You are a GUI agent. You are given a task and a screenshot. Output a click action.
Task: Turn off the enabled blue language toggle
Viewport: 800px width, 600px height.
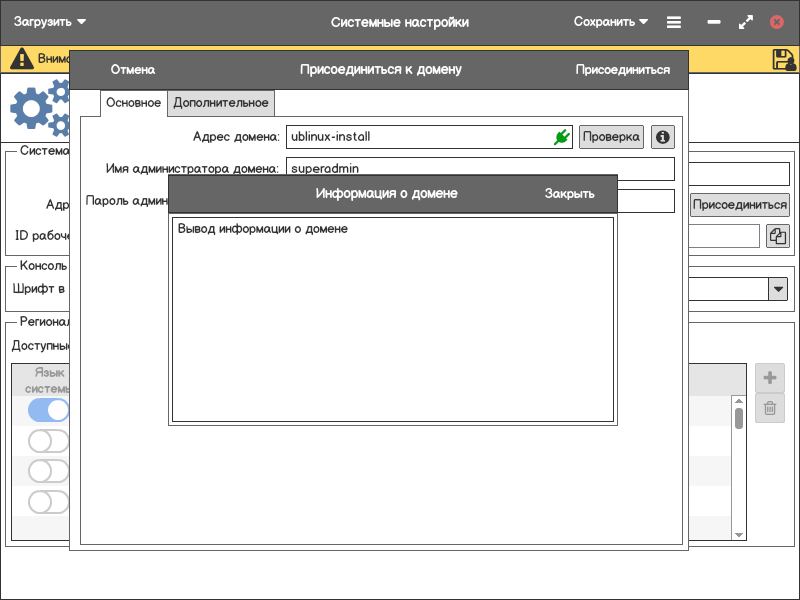coord(48,410)
